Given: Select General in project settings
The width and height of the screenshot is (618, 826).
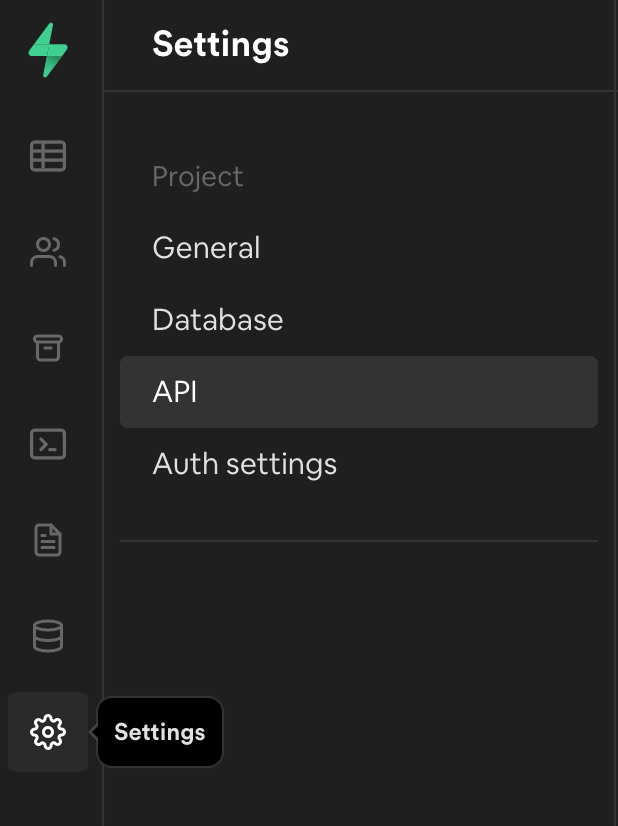Looking at the screenshot, I should coord(206,248).
